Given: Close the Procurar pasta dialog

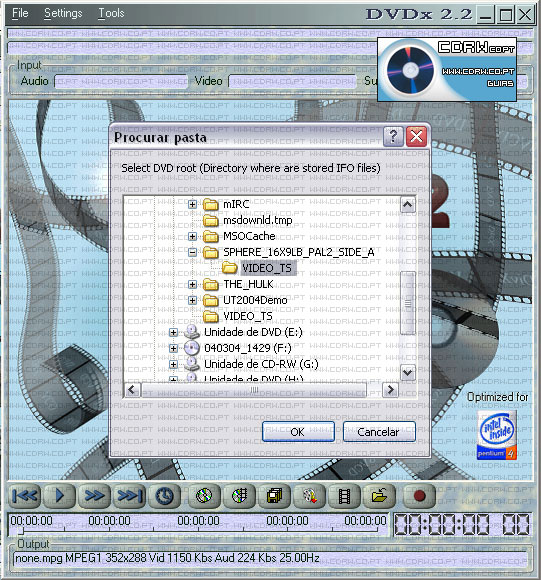Looking at the screenshot, I should 416,136.
